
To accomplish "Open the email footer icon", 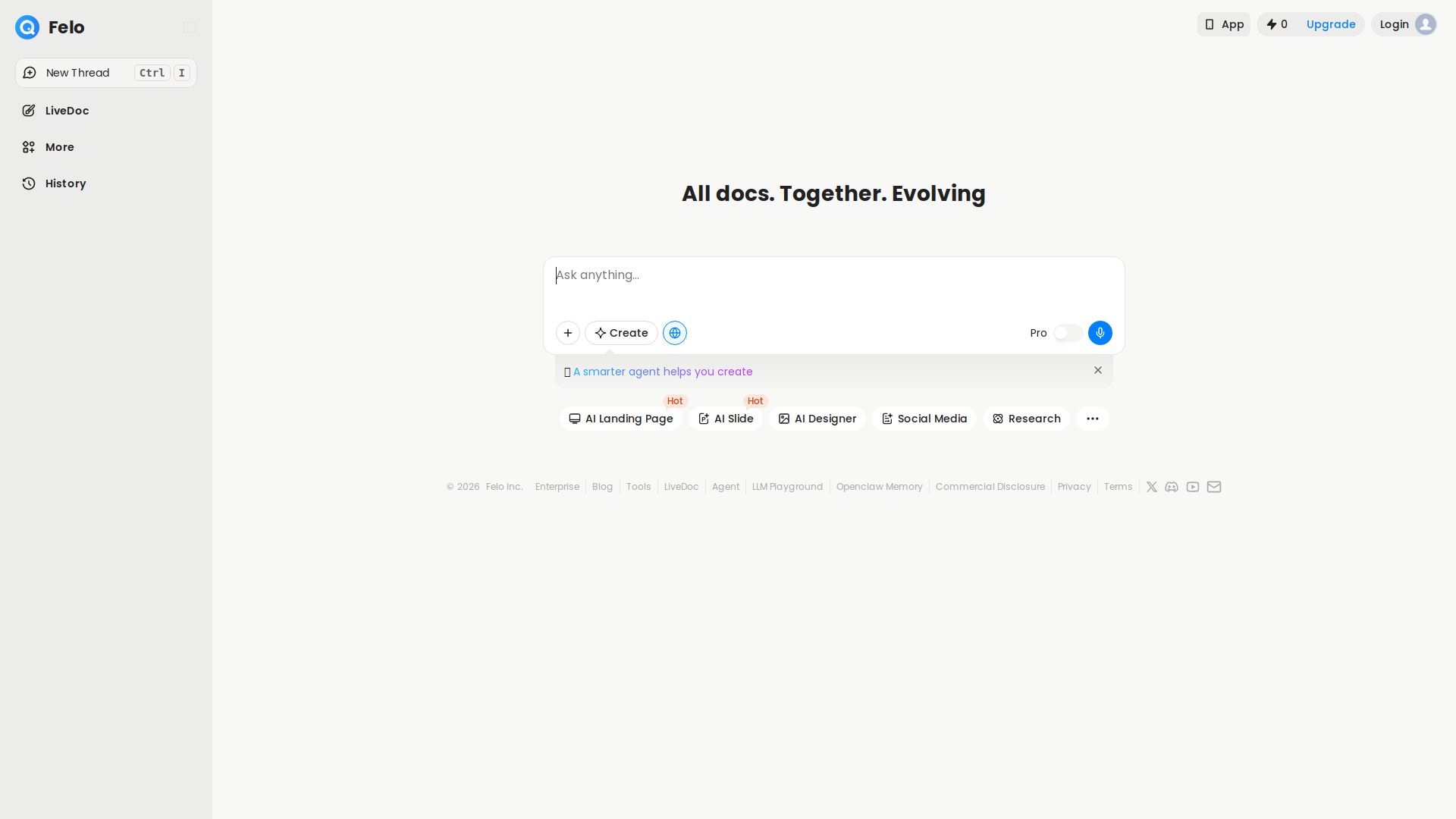I will tap(1214, 487).
